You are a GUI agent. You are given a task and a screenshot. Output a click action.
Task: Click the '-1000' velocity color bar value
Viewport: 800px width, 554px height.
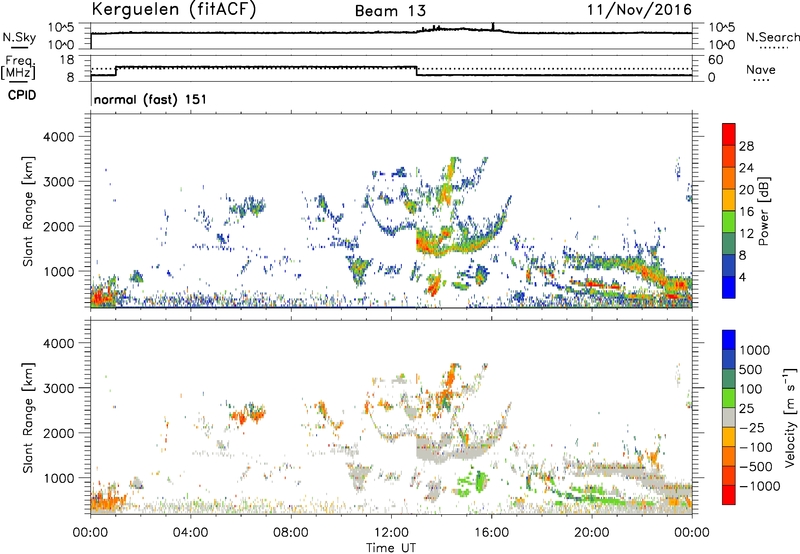(759, 486)
